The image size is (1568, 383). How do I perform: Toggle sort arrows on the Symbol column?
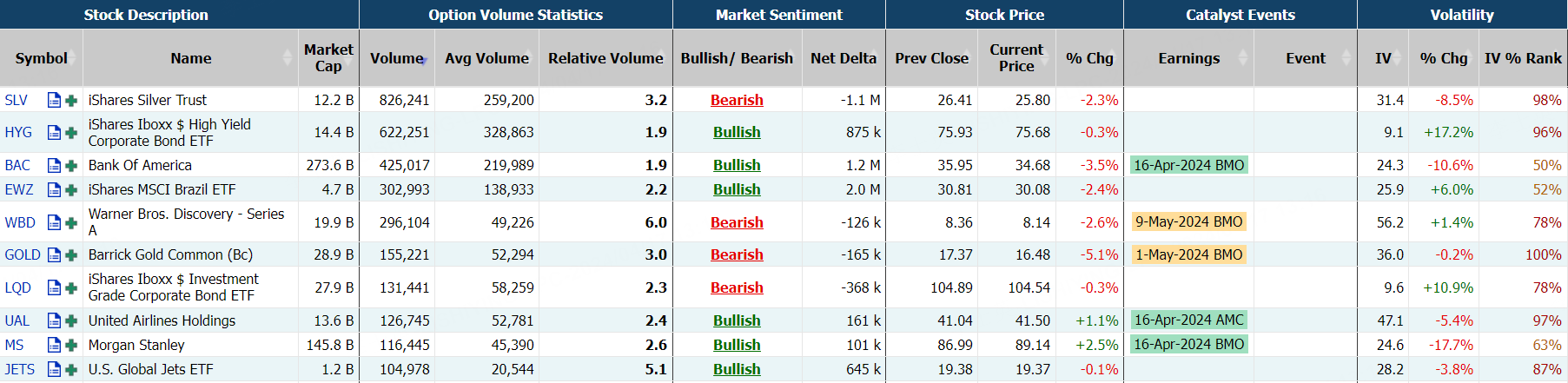tap(75, 58)
